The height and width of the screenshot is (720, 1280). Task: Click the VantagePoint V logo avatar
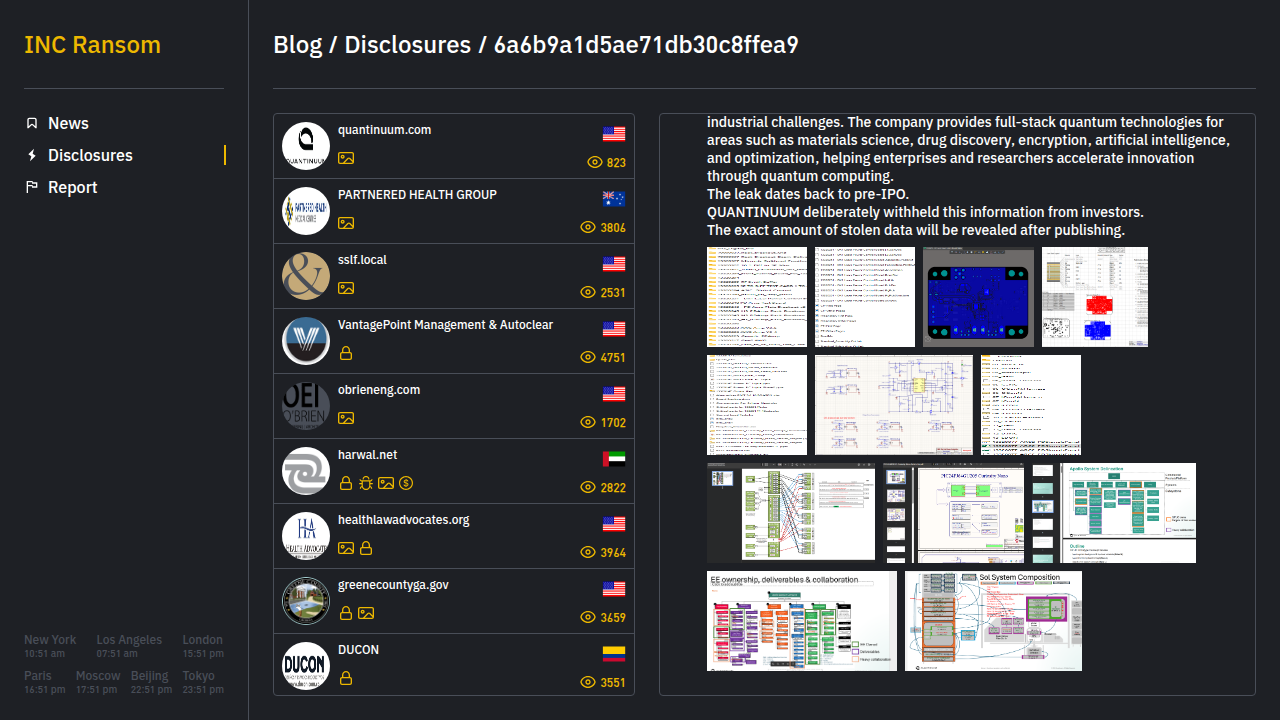(x=306, y=341)
